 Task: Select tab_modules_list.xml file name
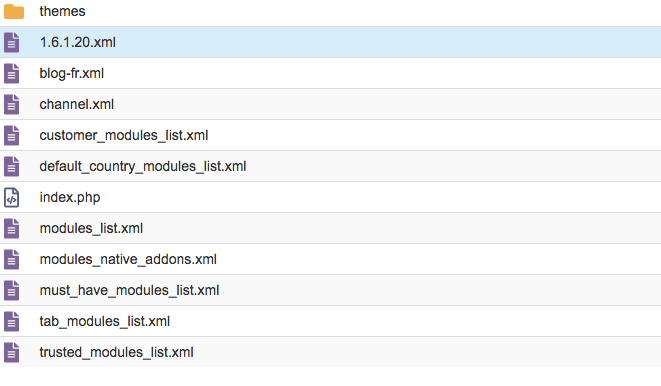(x=105, y=322)
